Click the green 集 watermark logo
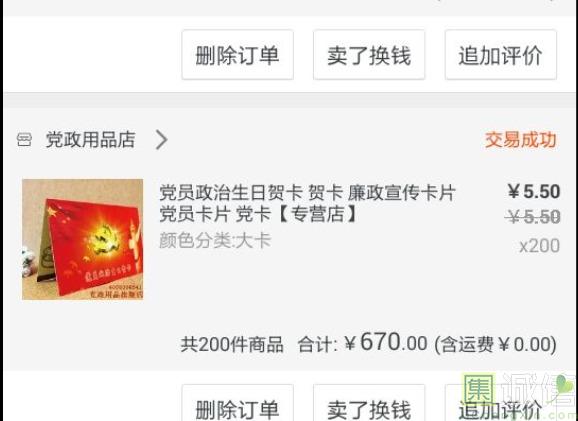Screen dimensions: 578x421 (479, 389)
